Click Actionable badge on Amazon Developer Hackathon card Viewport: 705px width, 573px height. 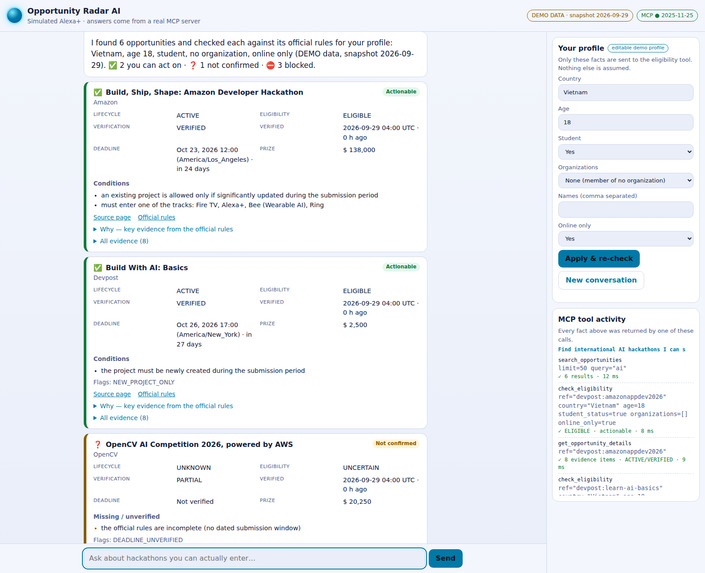coord(401,92)
